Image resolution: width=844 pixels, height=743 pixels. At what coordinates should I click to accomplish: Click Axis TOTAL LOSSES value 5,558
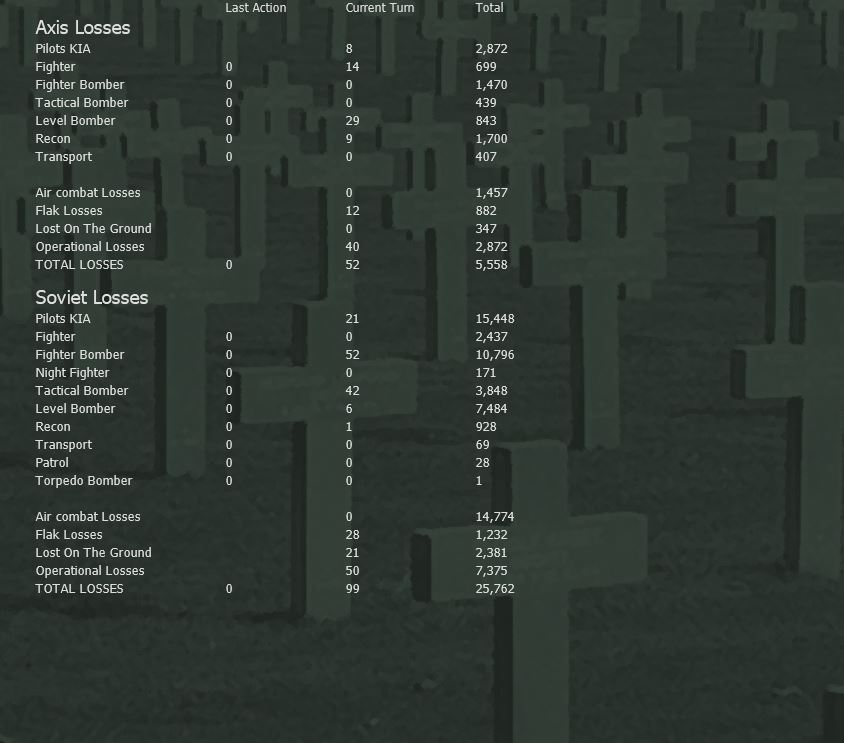491,265
